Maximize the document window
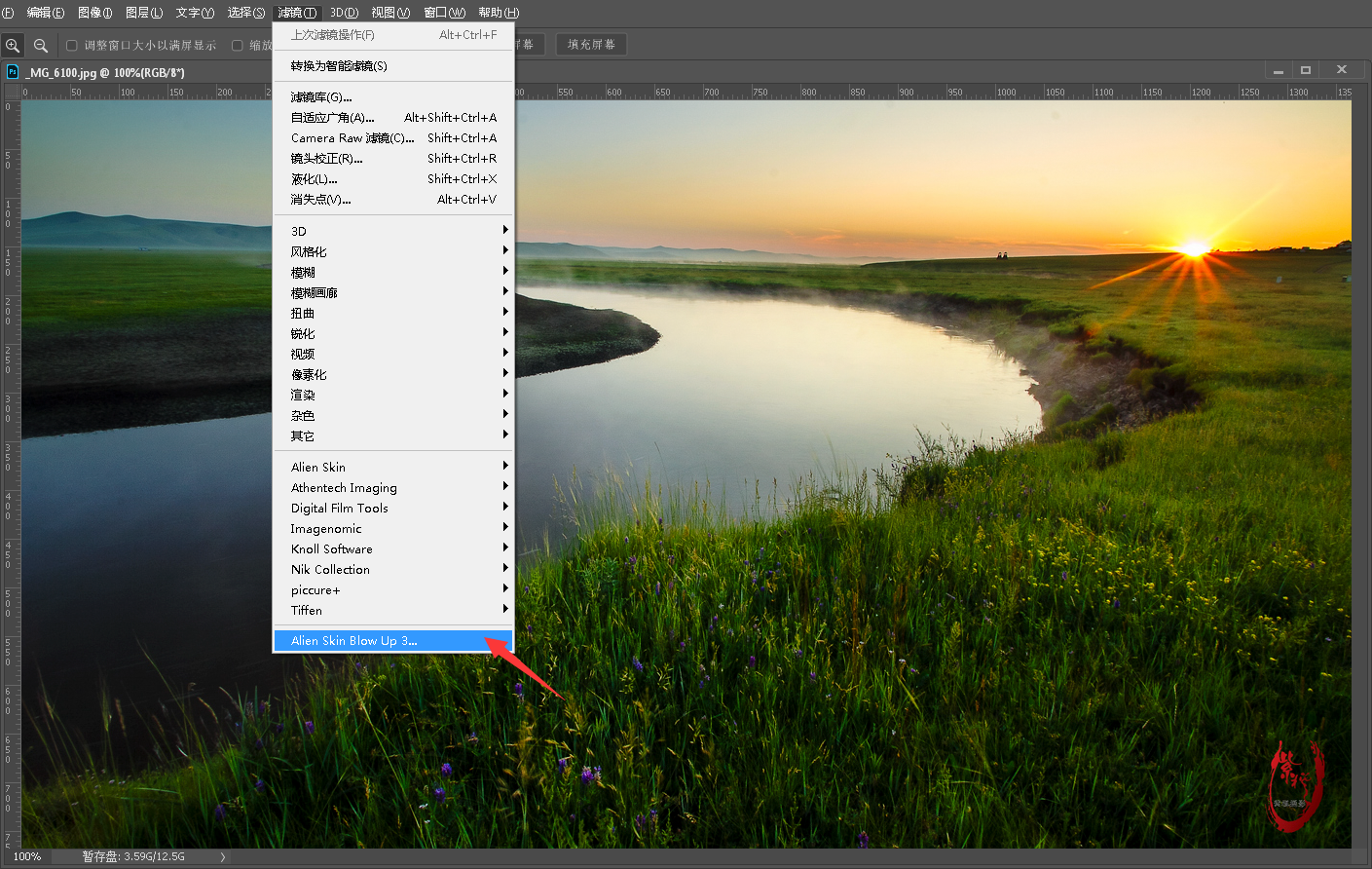Viewport: 1372px width, 869px height. [x=1306, y=70]
